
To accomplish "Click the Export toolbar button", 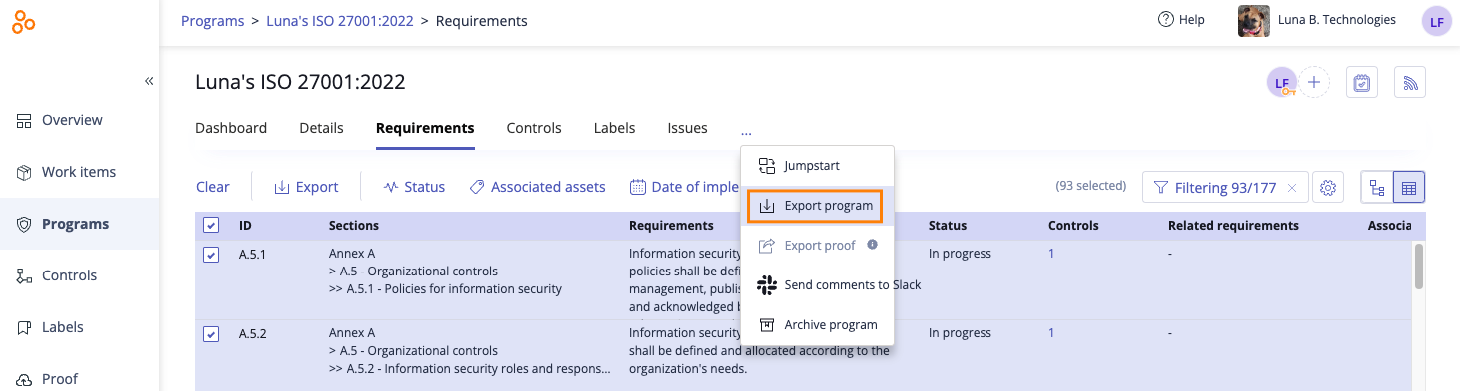I will (306, 187).
